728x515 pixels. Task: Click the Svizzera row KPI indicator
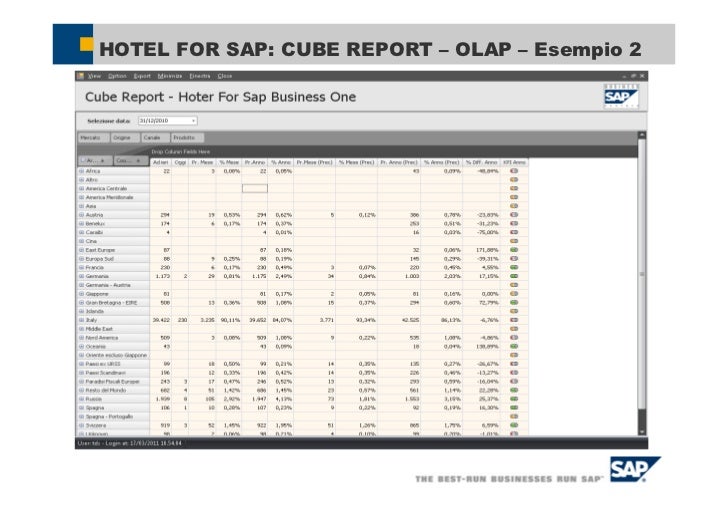[x=514, y=425]
